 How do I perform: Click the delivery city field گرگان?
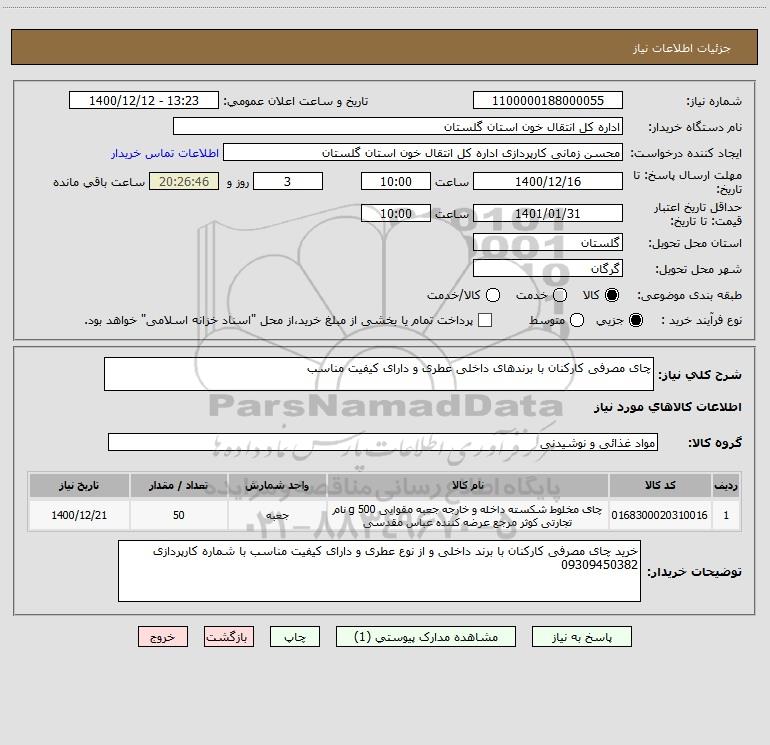click(548, 268)
